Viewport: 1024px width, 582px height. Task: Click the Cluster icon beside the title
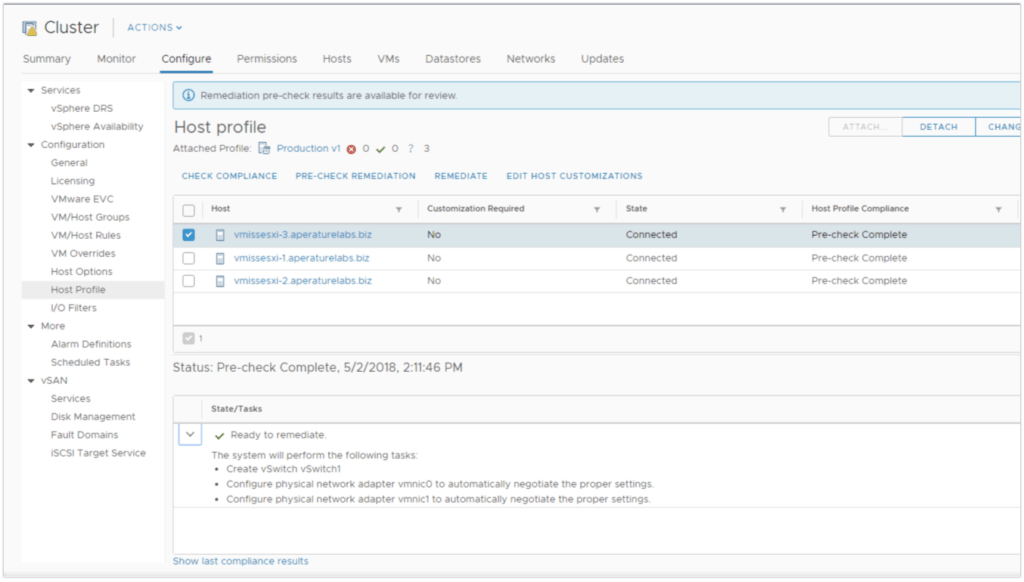[x=29, y=28]
